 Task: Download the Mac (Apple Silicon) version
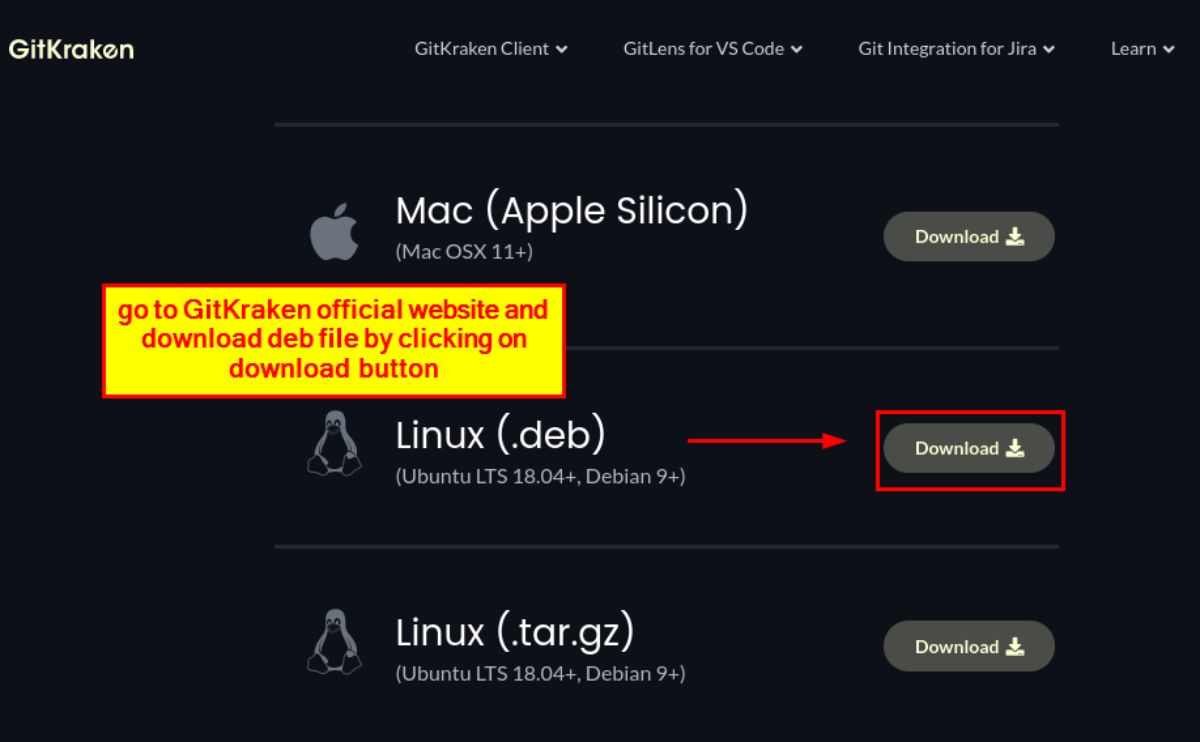click(968, 237)
